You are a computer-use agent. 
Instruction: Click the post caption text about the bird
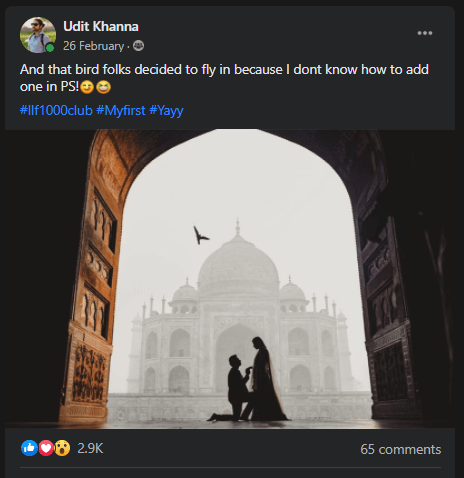[x=224, y=78]
